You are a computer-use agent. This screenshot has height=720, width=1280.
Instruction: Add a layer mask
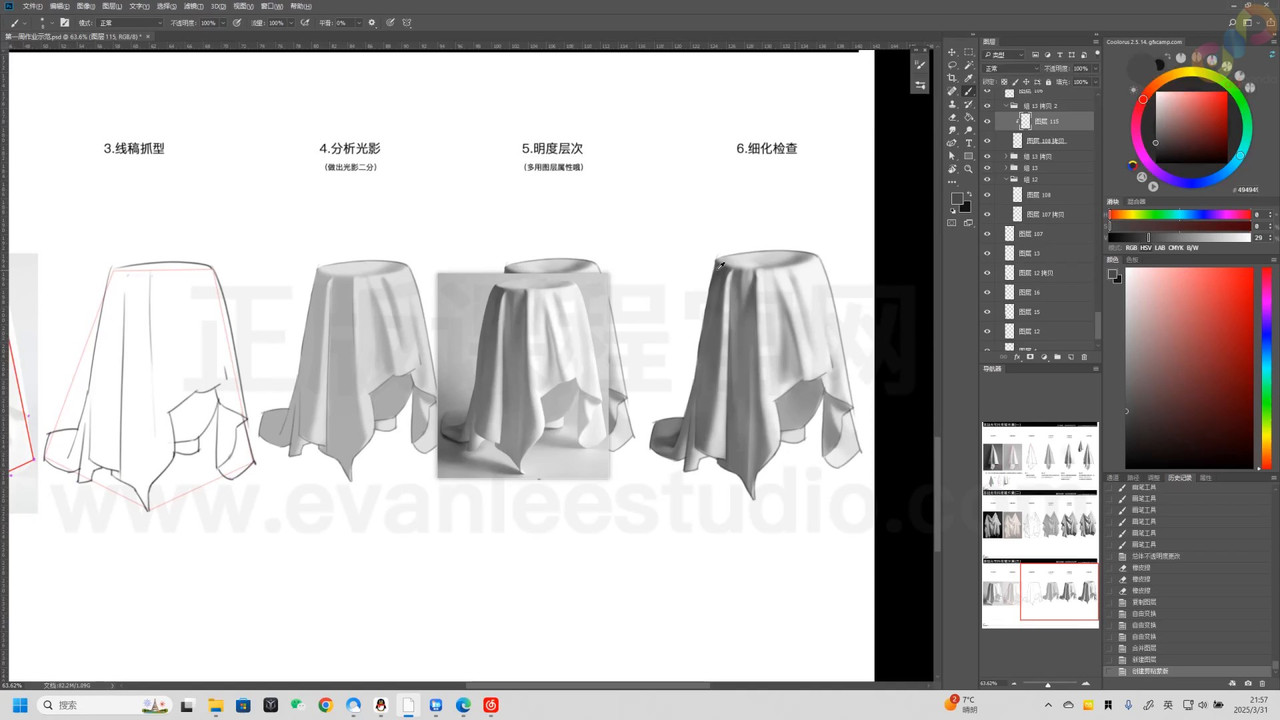1030,357
